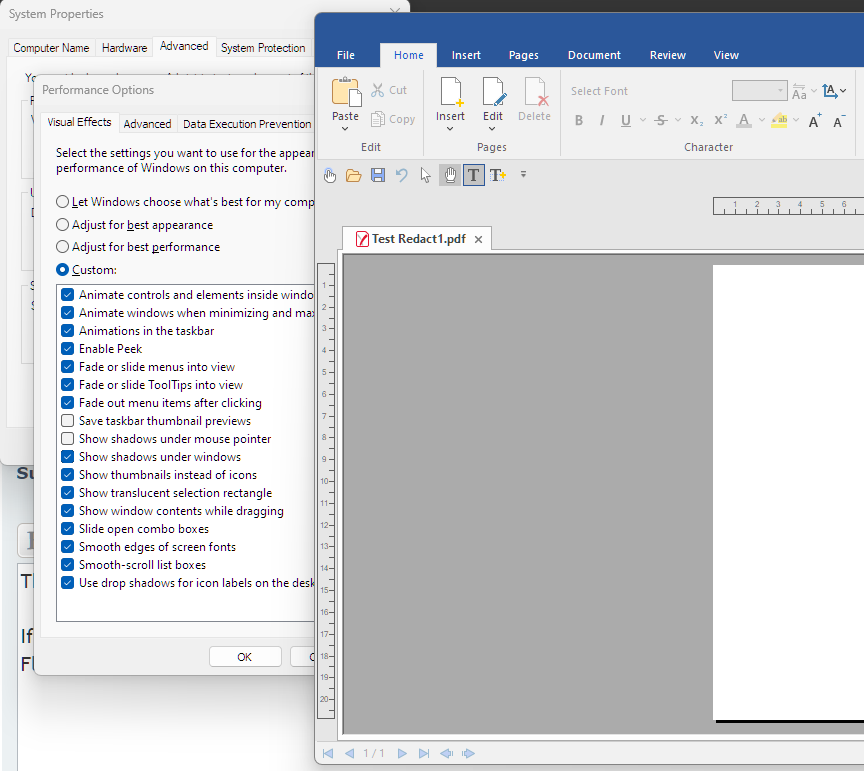Click the Paste clipboard icon
Screen dimensions: 864x771
pos(346,93)
